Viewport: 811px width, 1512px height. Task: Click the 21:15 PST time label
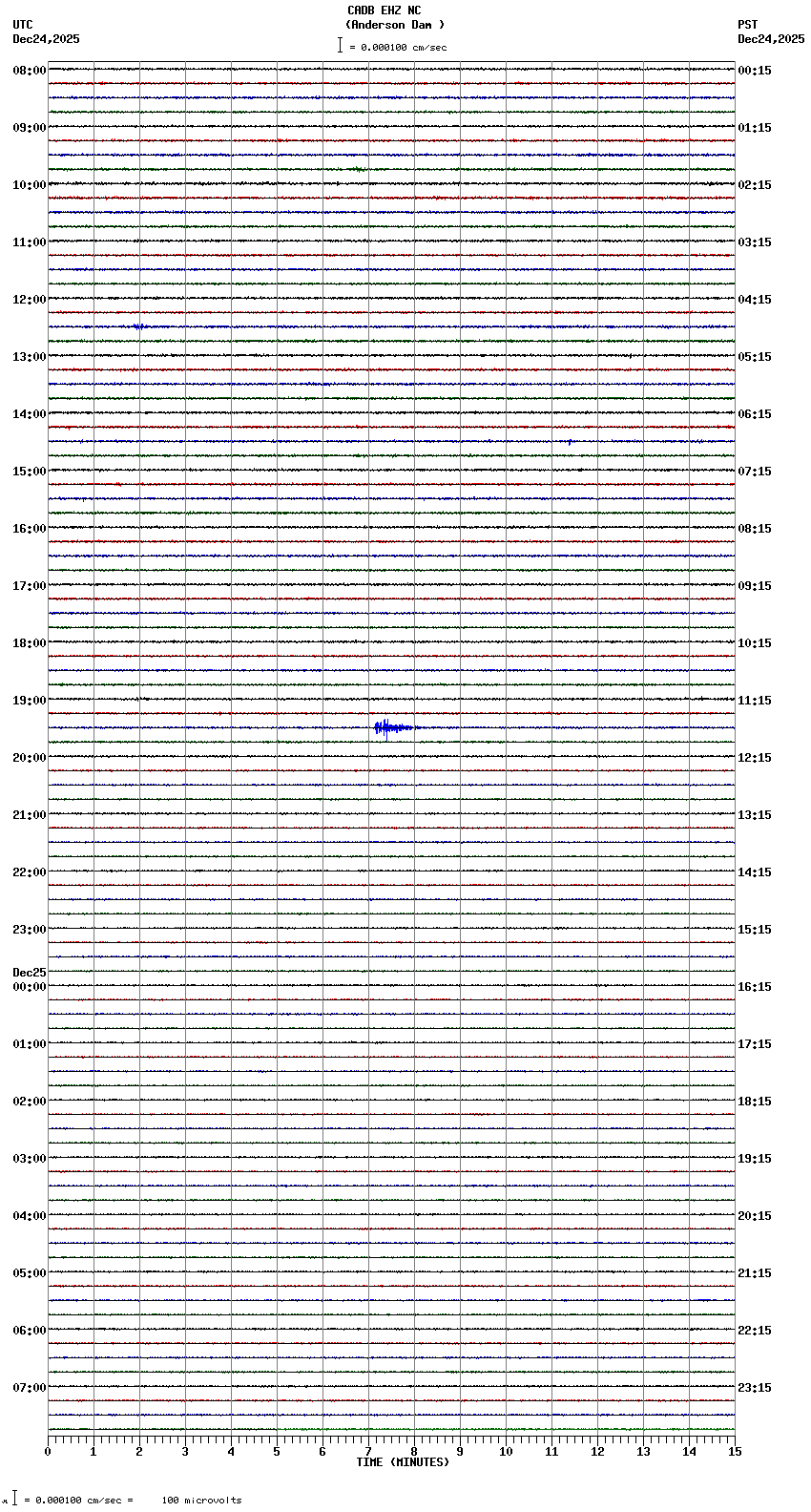(755, 1273)
